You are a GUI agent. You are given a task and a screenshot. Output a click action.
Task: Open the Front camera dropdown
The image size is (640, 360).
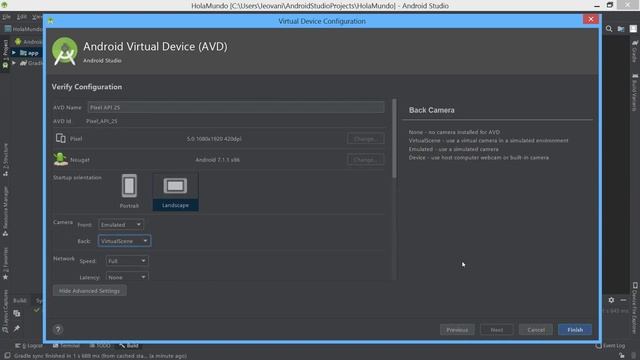pos(121,224)
